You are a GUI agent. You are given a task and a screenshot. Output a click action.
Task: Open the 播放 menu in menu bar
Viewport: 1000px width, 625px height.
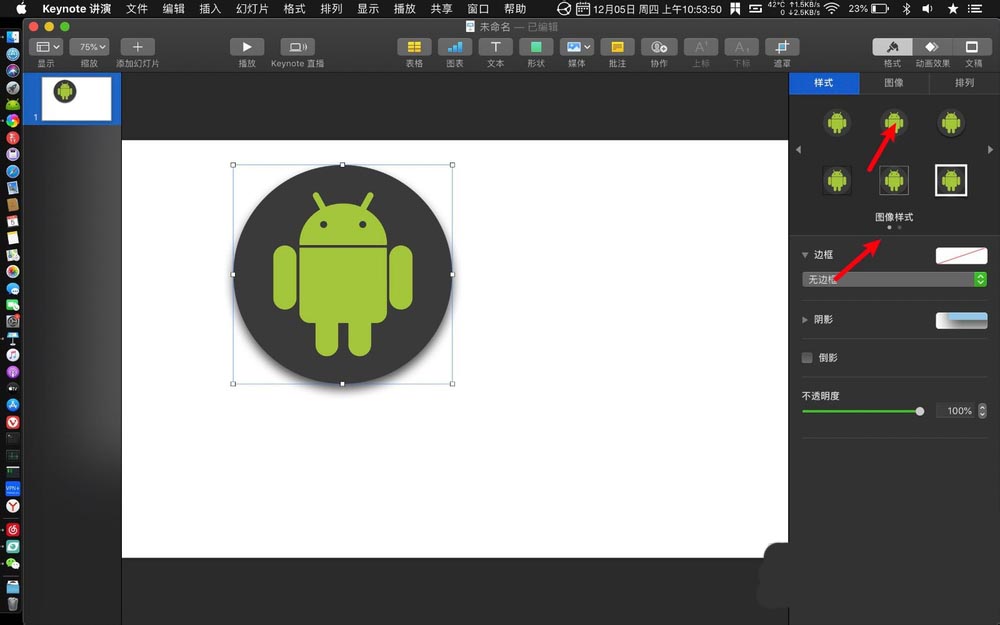pyautogui.click(x=404, y=9)
